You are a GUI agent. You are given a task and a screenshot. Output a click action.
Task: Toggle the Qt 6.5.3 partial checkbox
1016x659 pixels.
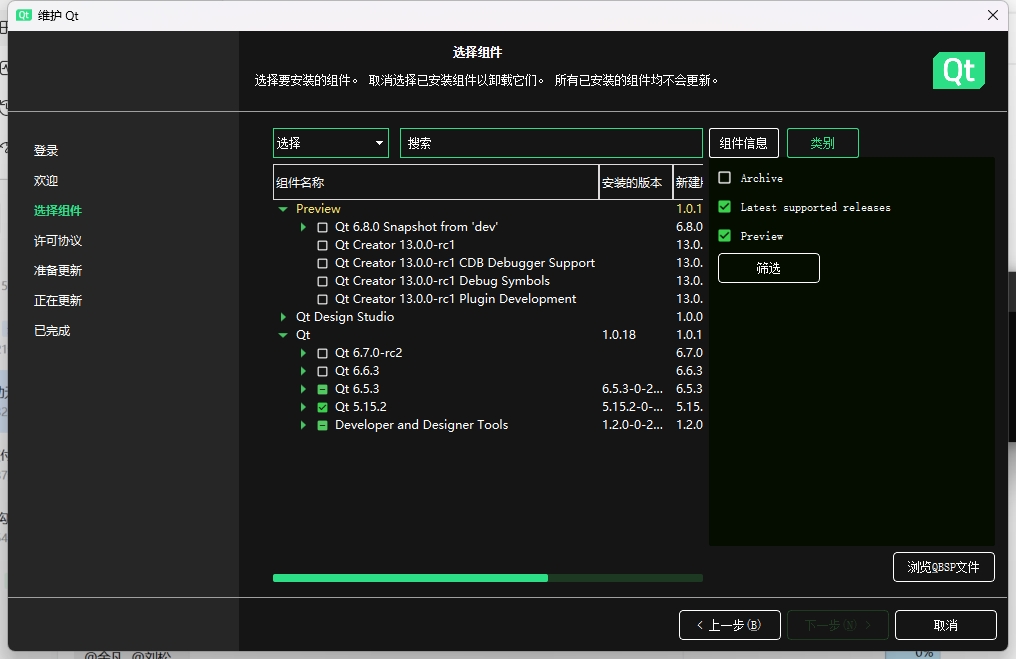(x=322, y=389)
